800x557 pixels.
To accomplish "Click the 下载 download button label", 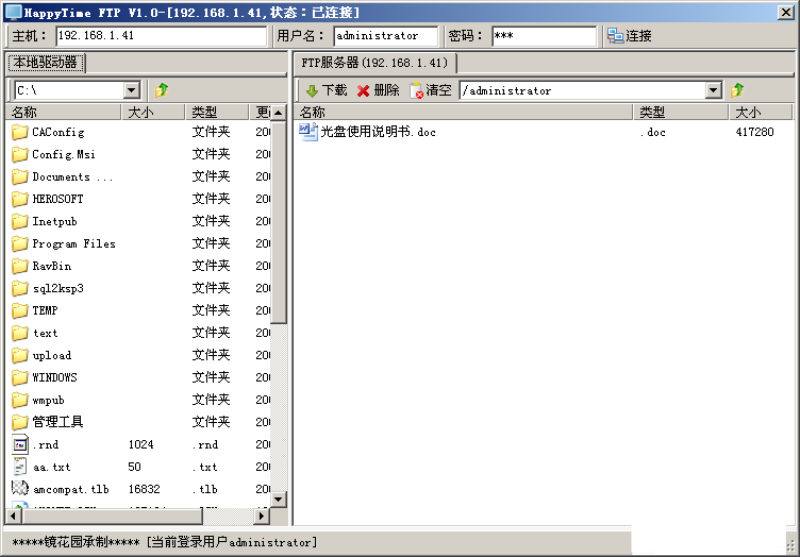I will tap(334, 90).
